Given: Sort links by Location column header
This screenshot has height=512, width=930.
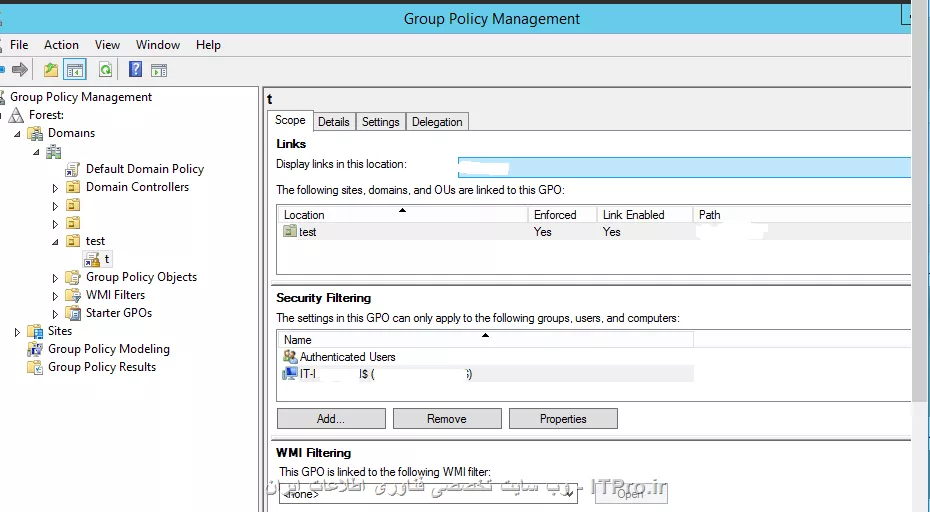Looking at the screenshot, I should 403,215.
